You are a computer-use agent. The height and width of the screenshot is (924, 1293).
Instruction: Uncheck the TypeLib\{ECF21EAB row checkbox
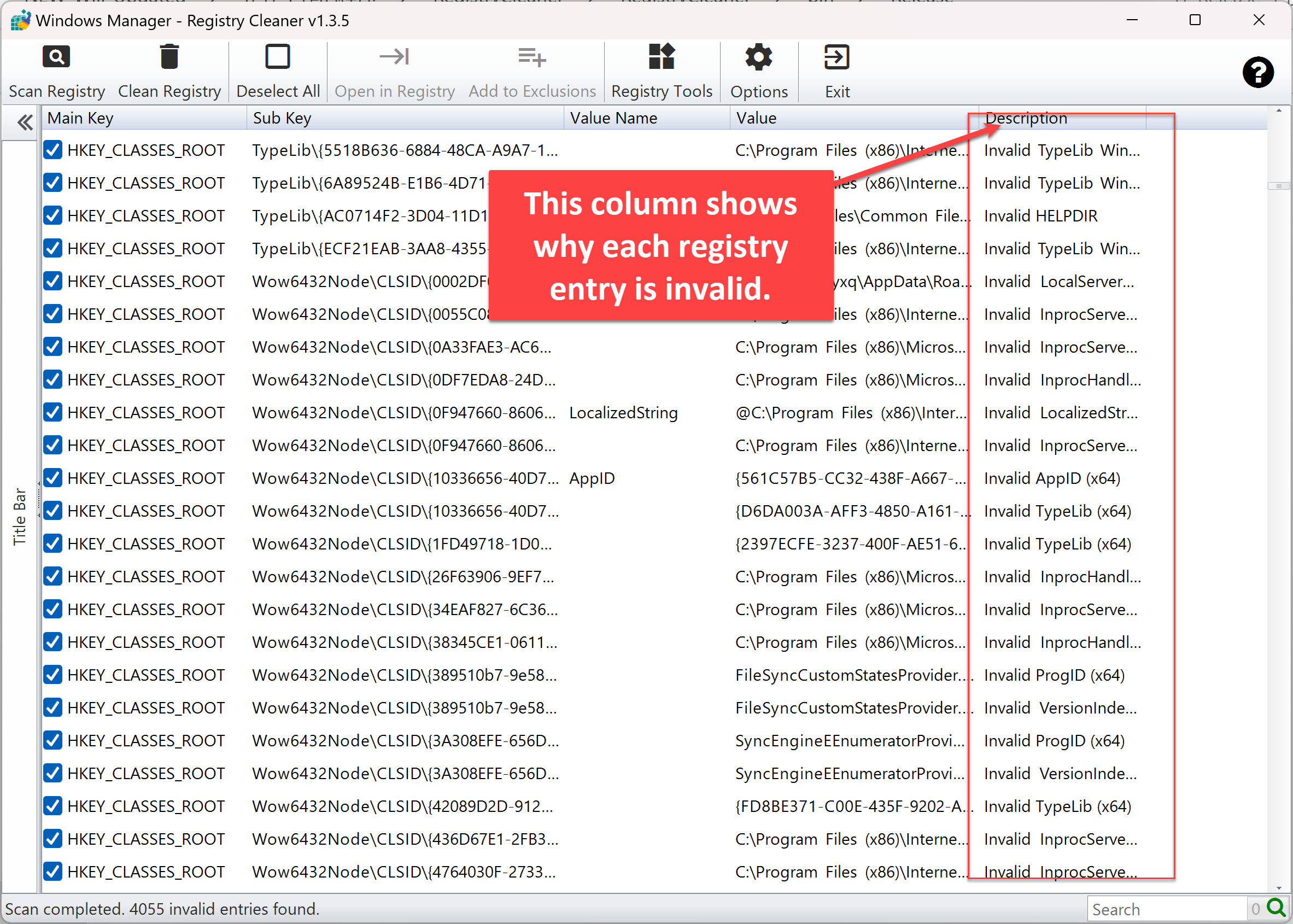point(53,249)
